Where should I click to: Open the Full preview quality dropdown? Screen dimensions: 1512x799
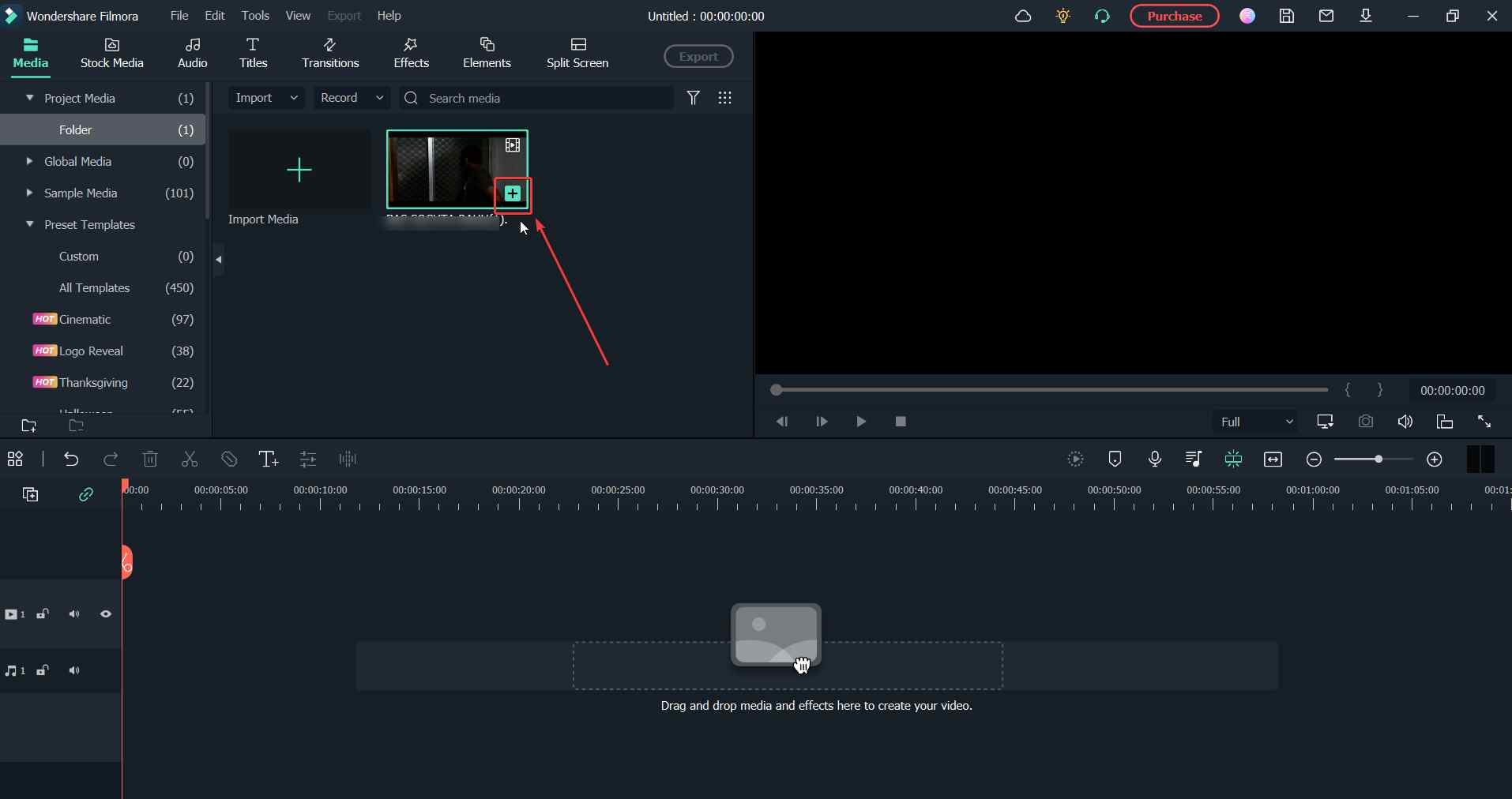click(1256, 422)
